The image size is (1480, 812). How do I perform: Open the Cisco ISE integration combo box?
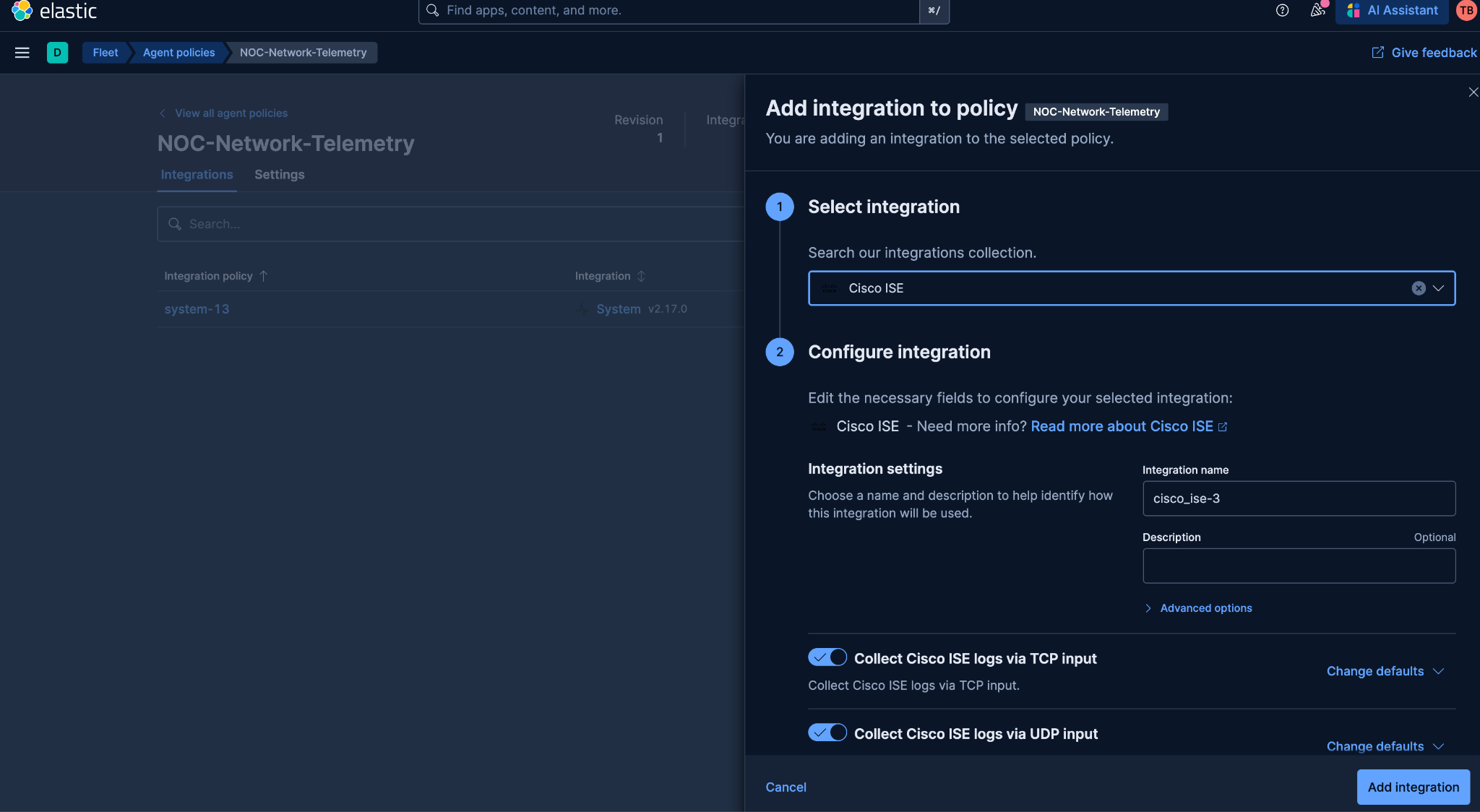click(1131, 288)
